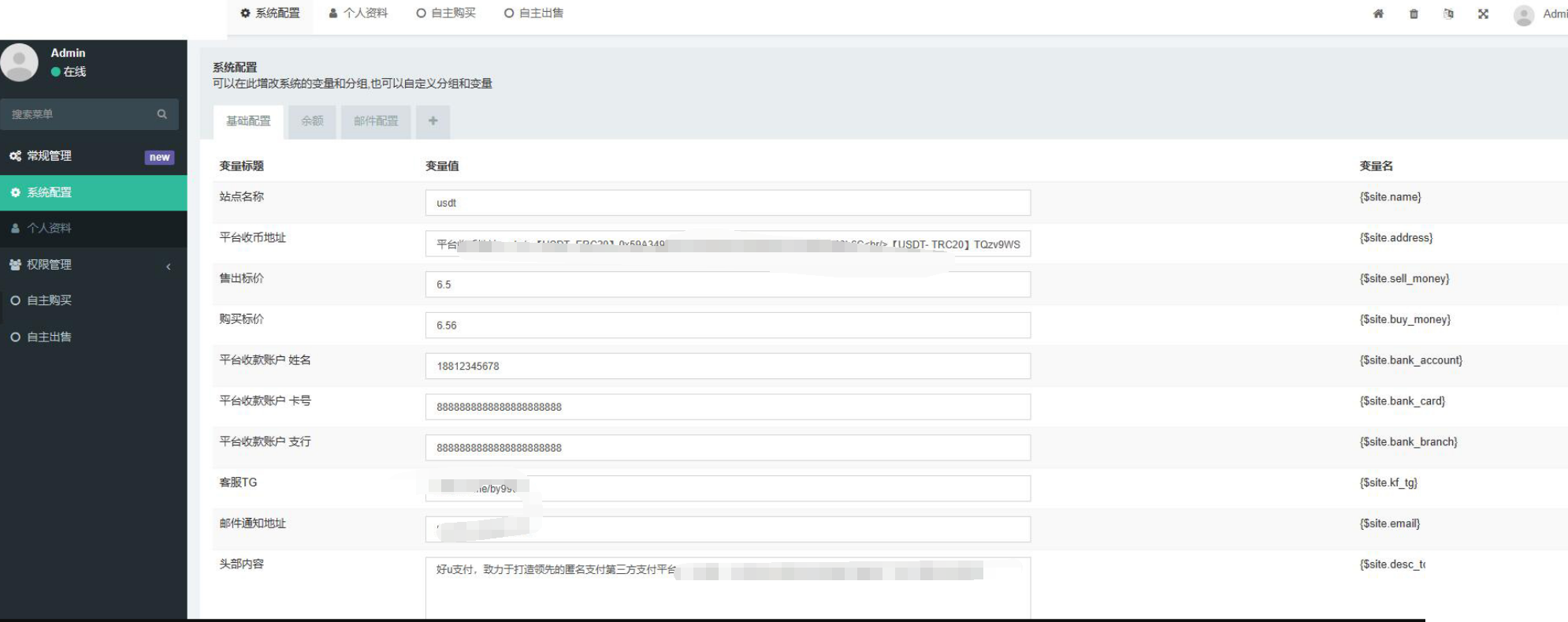Click variable name {$site.kf_tg}

click(x=1388, y=483)
